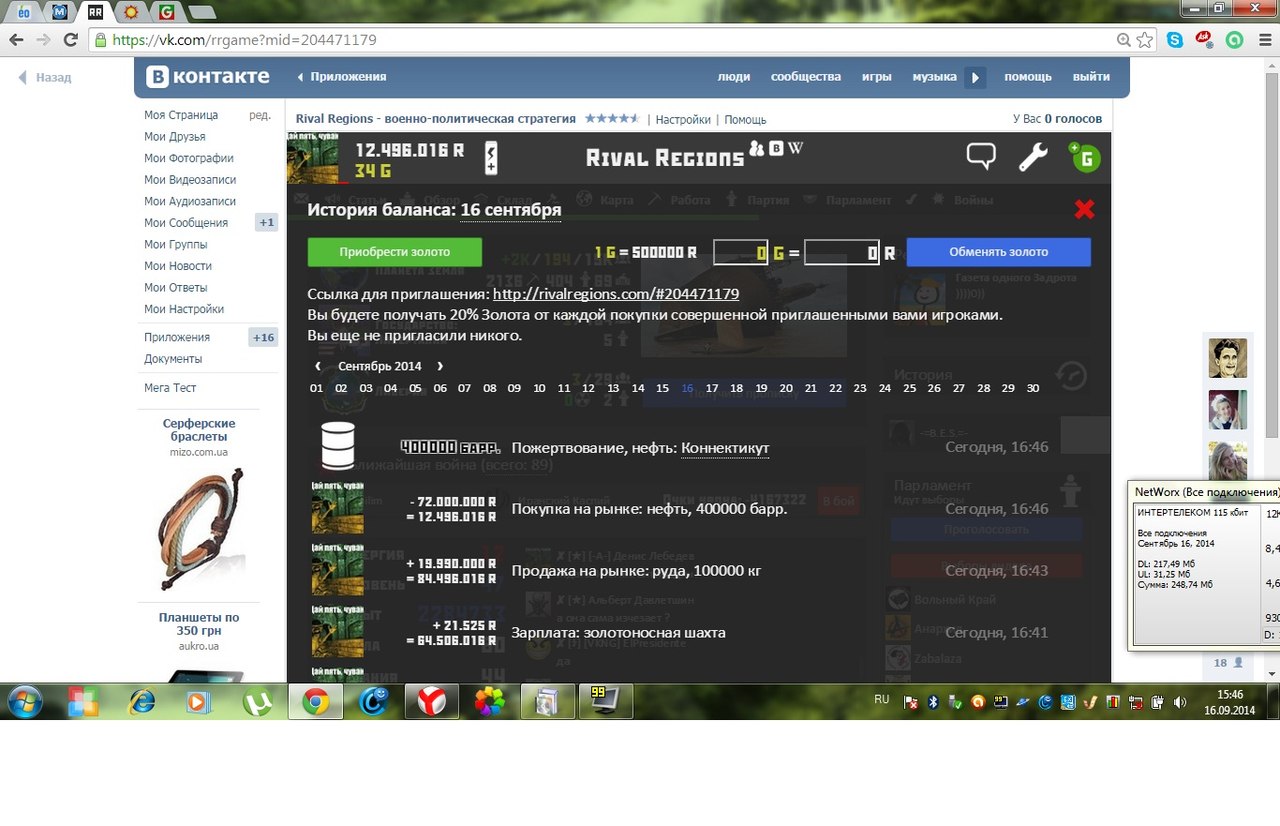Close the balance history with red X
Image resolution: width=1280 pixels, height=826 pixels.
coord(1084,209)
